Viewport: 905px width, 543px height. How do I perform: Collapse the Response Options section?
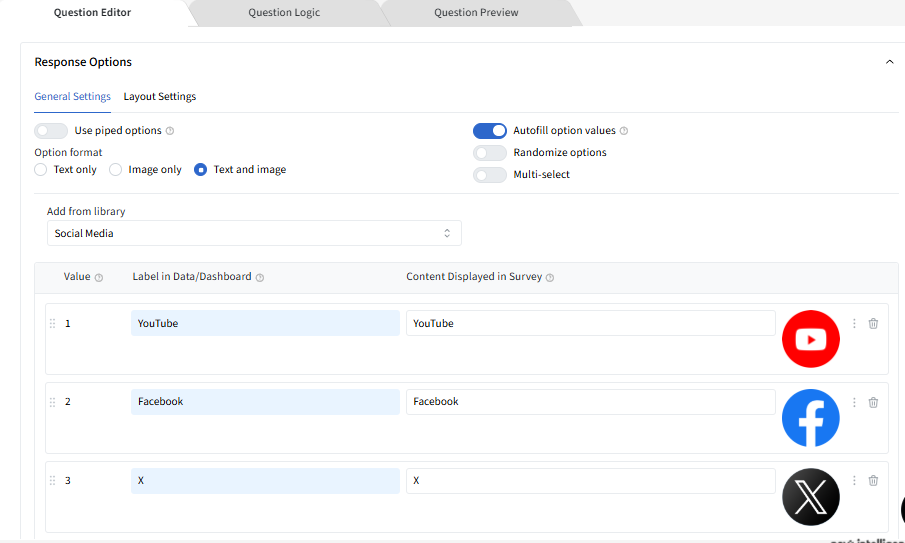point(889,62)
